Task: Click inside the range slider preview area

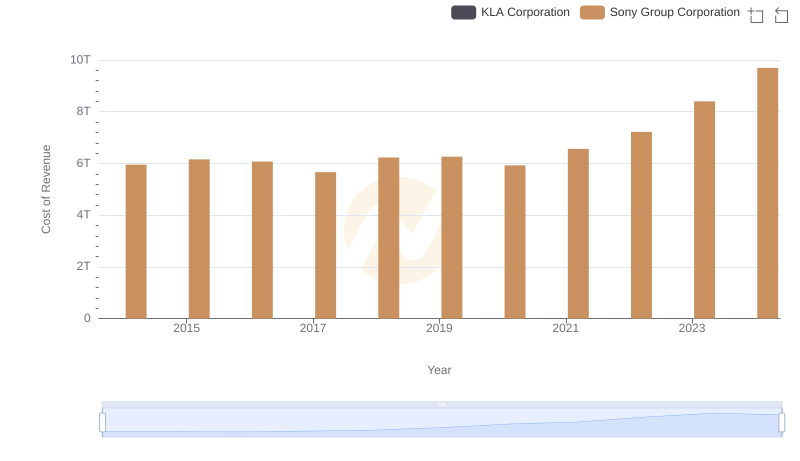Action: [442, 422]
